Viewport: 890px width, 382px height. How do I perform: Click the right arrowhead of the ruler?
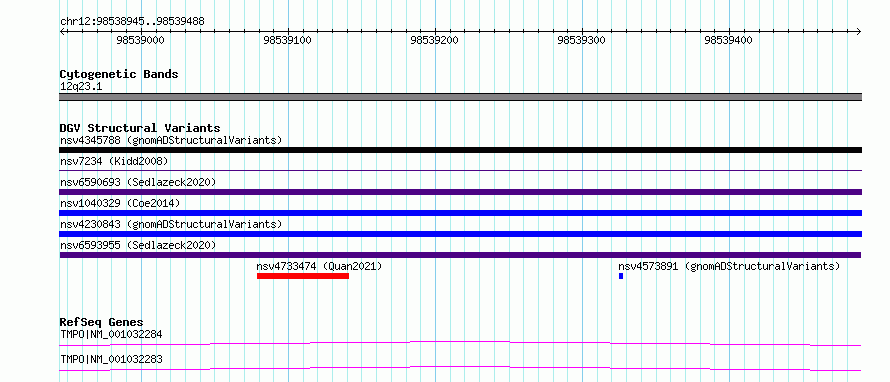(x=859, y=31)
